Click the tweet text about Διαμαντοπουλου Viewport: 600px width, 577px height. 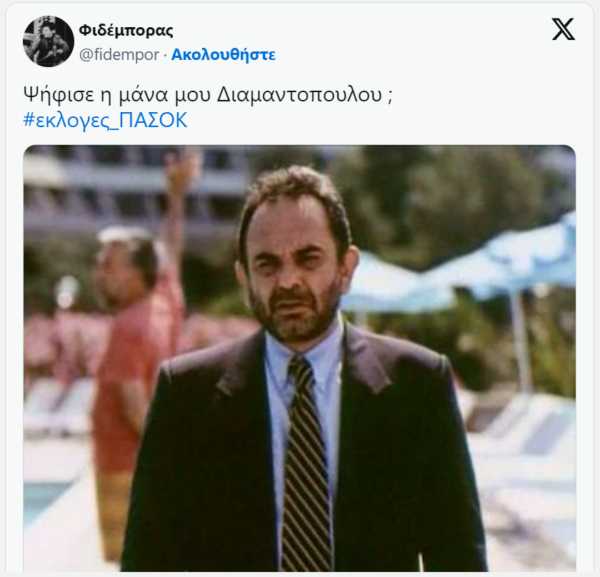[x=208, y=95]
